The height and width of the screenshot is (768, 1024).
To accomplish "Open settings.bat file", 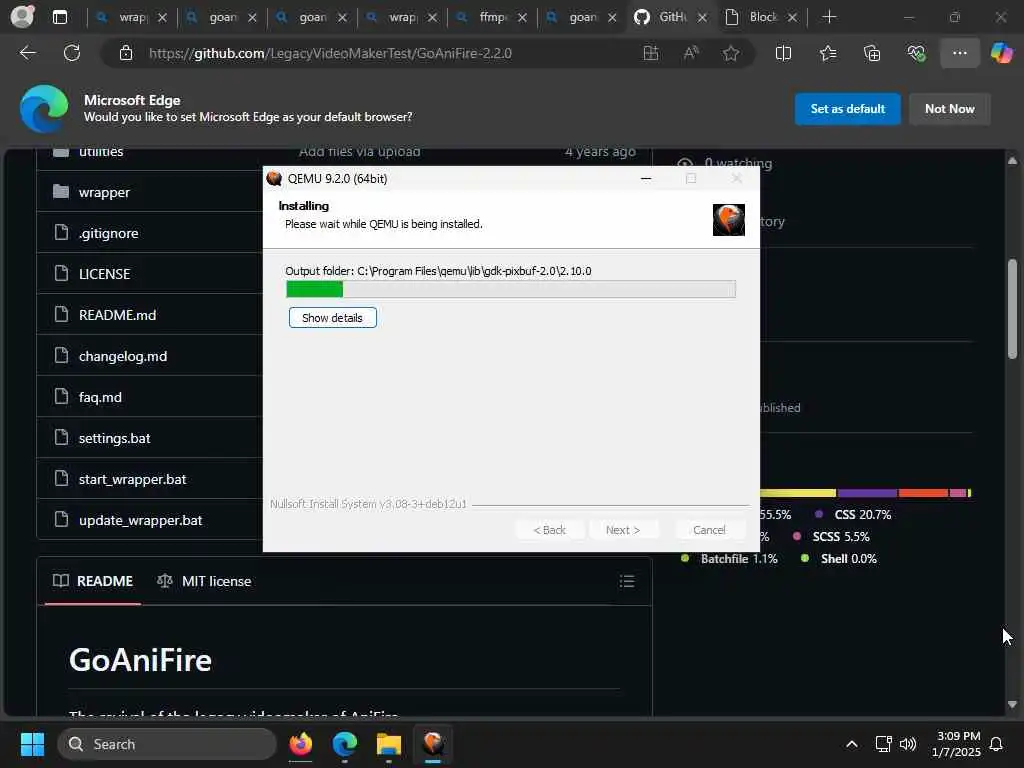I will (x=114, y=438).
